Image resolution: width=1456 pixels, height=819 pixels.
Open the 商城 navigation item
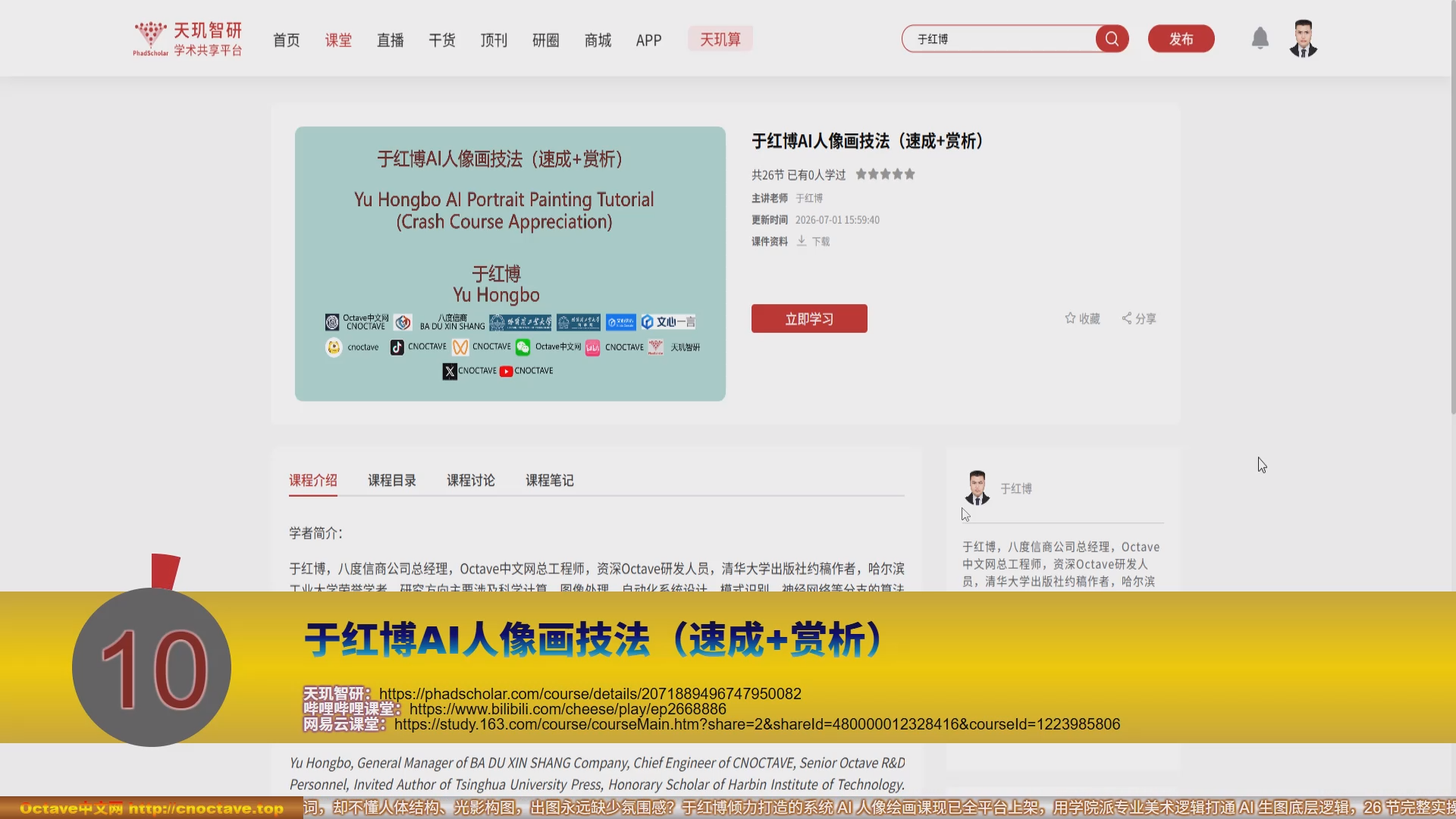point(598,40)
